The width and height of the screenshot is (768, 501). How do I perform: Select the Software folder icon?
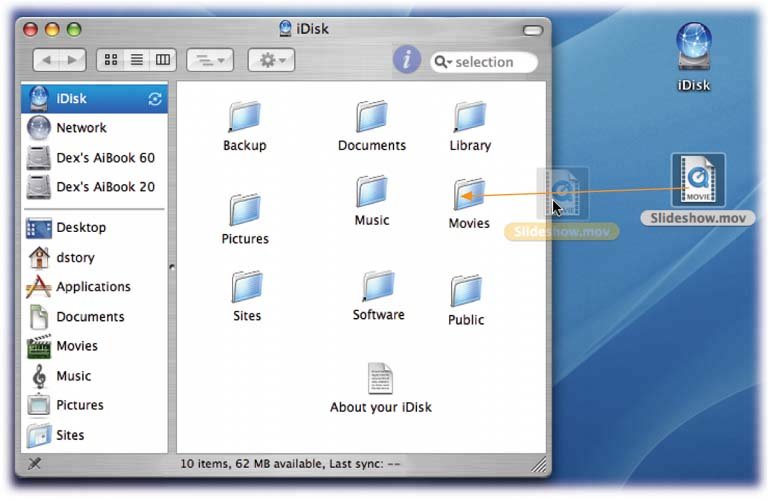(378, 288)
